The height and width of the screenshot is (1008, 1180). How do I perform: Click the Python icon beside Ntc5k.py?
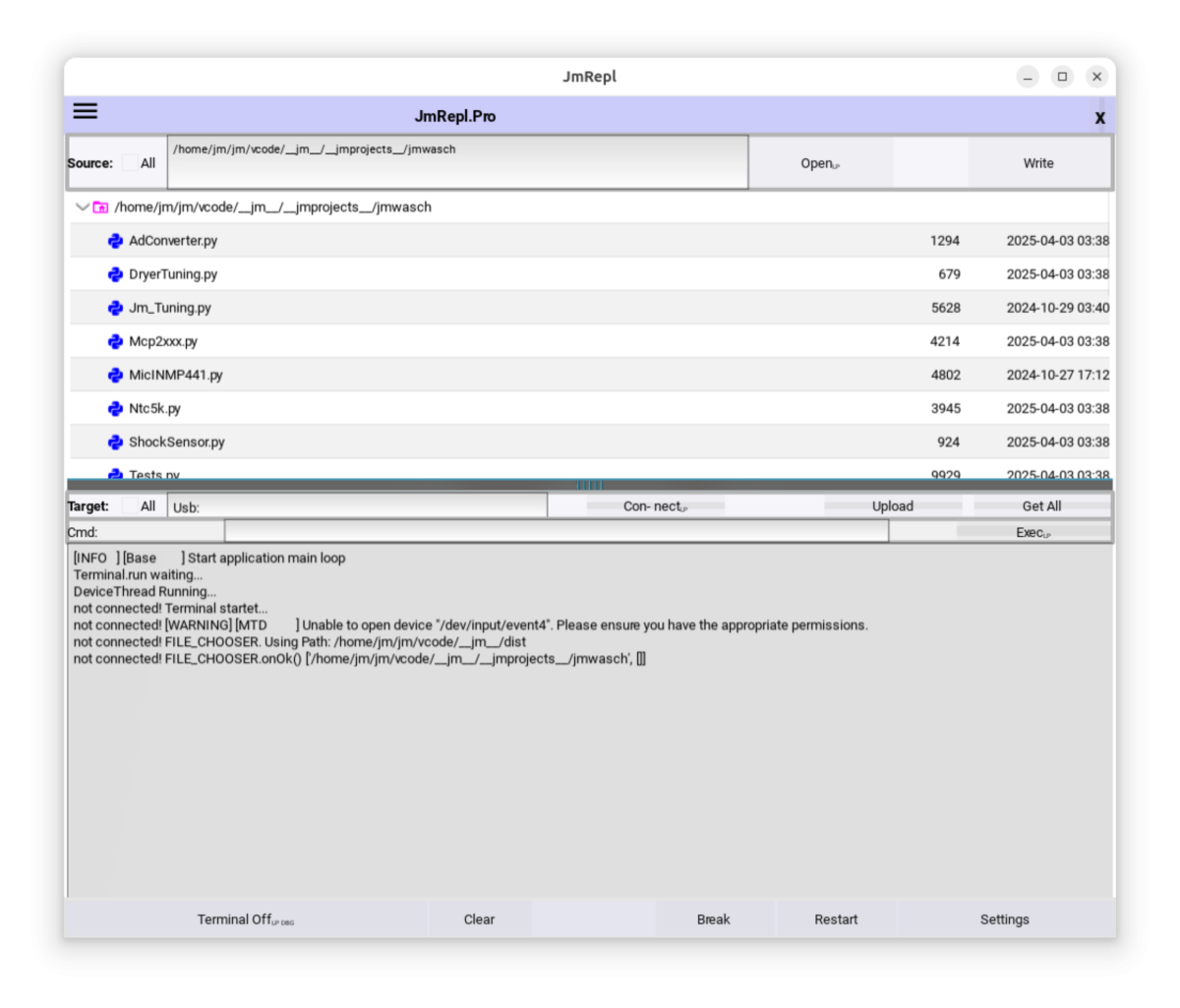[115, 408]
